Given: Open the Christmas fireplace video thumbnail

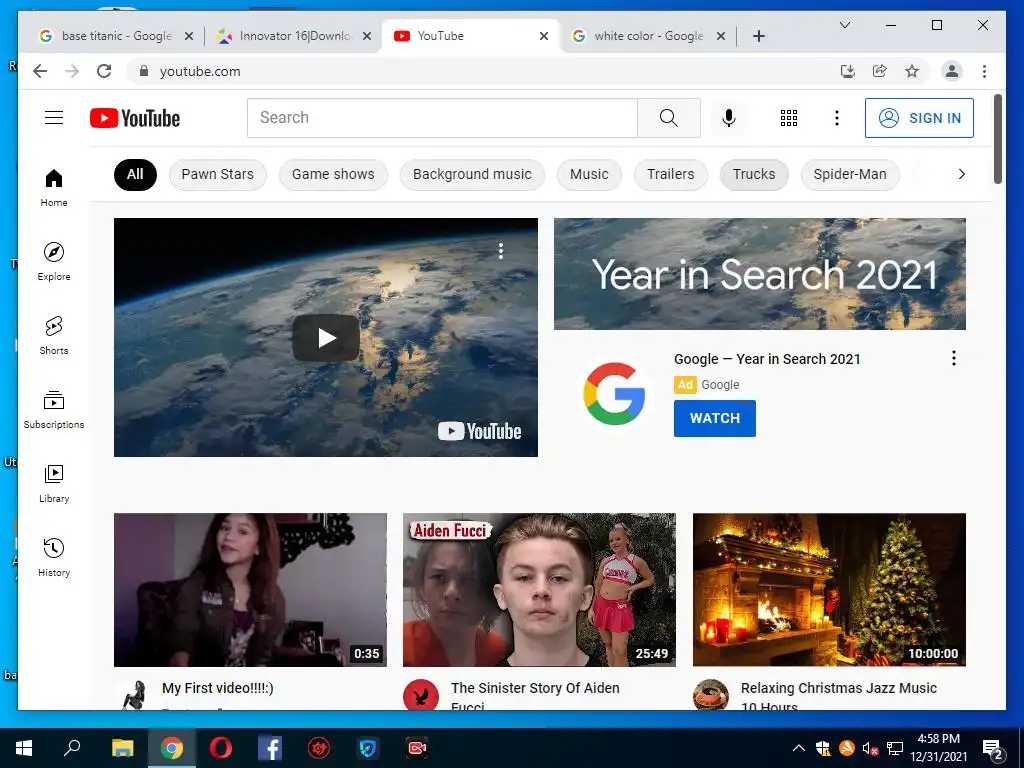Looking at the screenshot, I should [829, 590].
